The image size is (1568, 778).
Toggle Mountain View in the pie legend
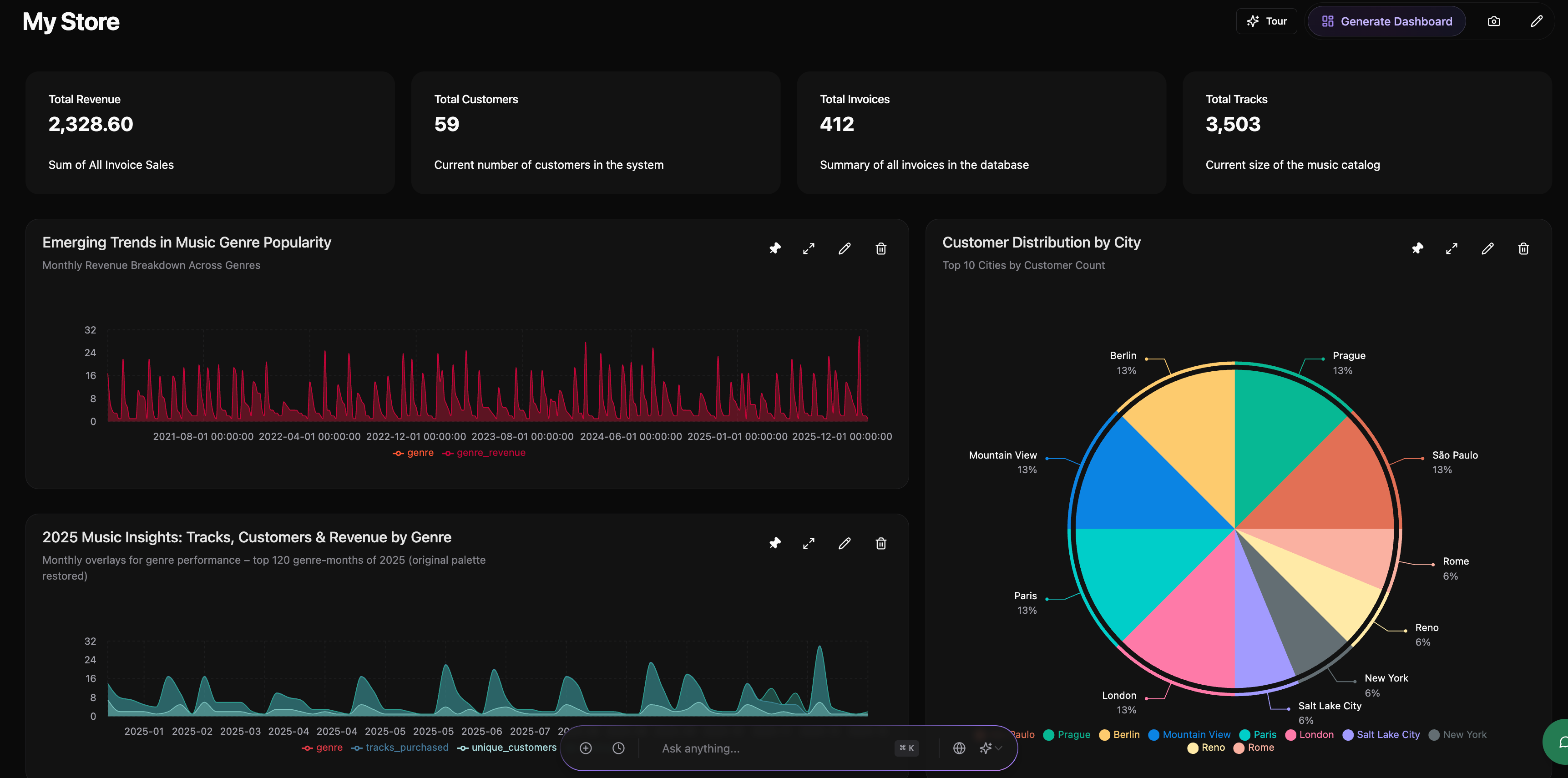1189,735
